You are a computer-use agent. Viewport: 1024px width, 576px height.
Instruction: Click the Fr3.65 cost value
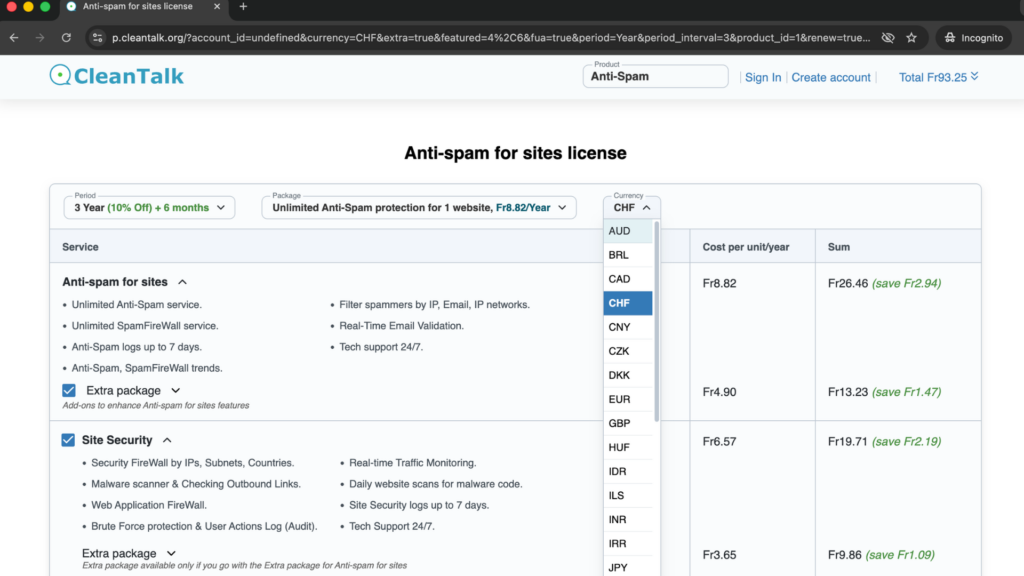pos(719,554)
